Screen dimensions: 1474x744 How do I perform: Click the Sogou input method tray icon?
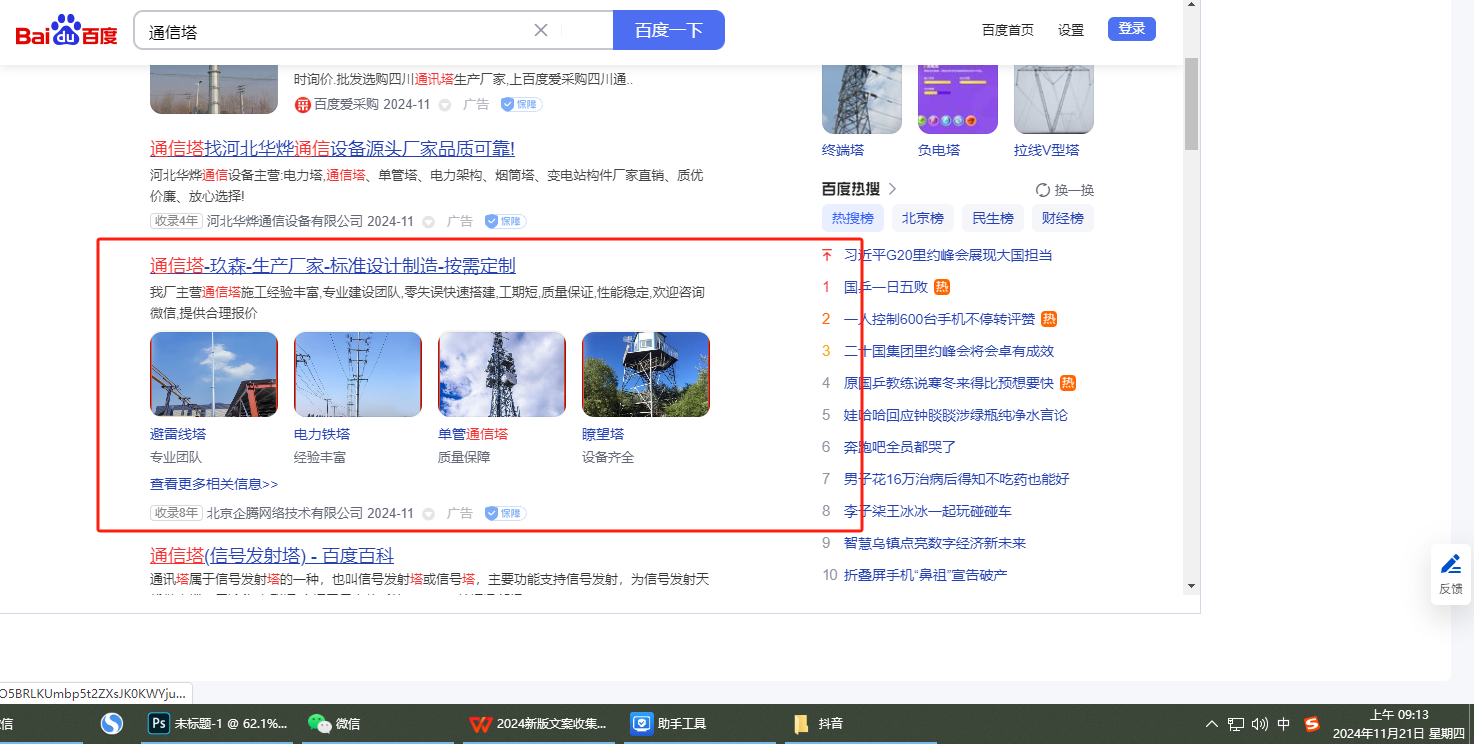pos(1312,723)
